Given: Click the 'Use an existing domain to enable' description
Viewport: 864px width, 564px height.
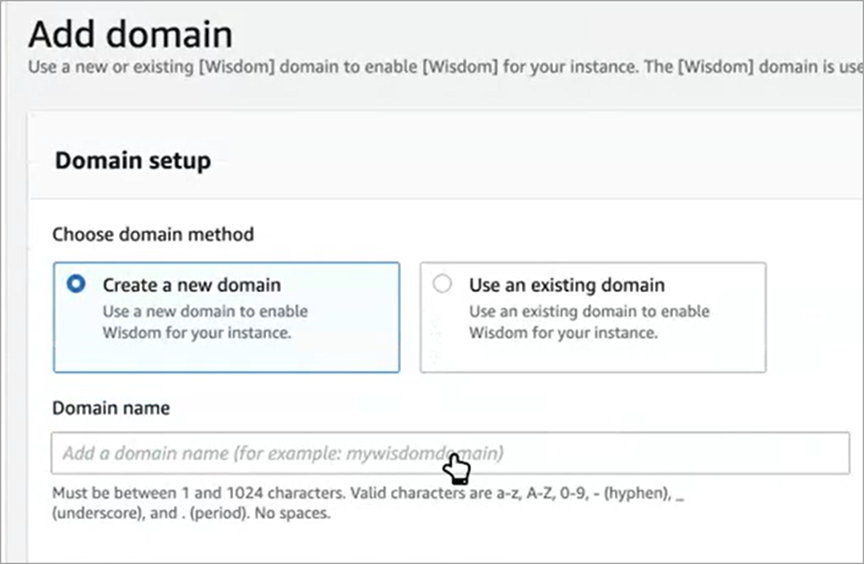Looking at the screenshot, I should click(589, 311).
